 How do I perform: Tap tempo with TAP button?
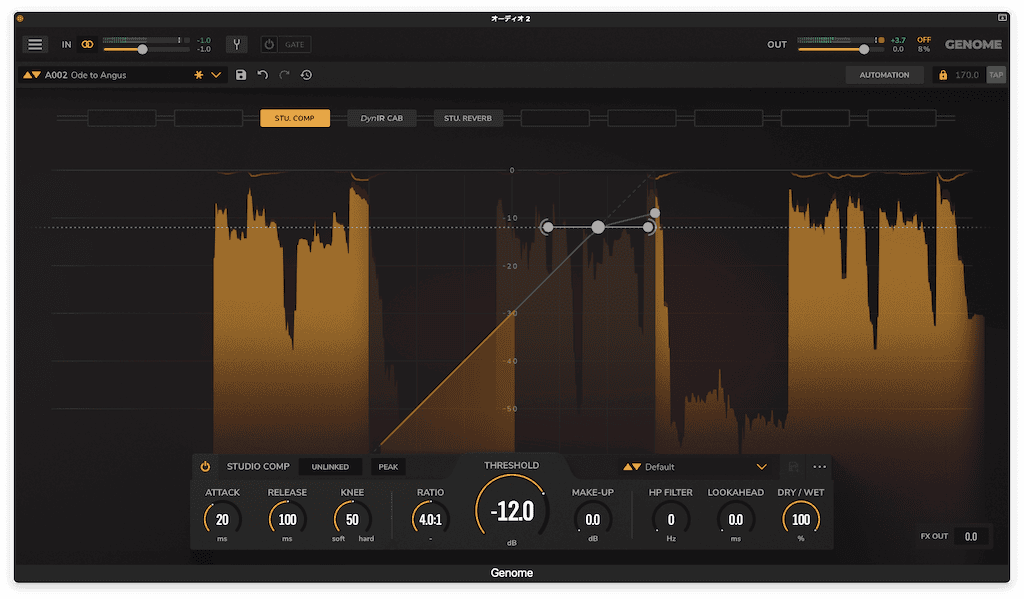996,75
